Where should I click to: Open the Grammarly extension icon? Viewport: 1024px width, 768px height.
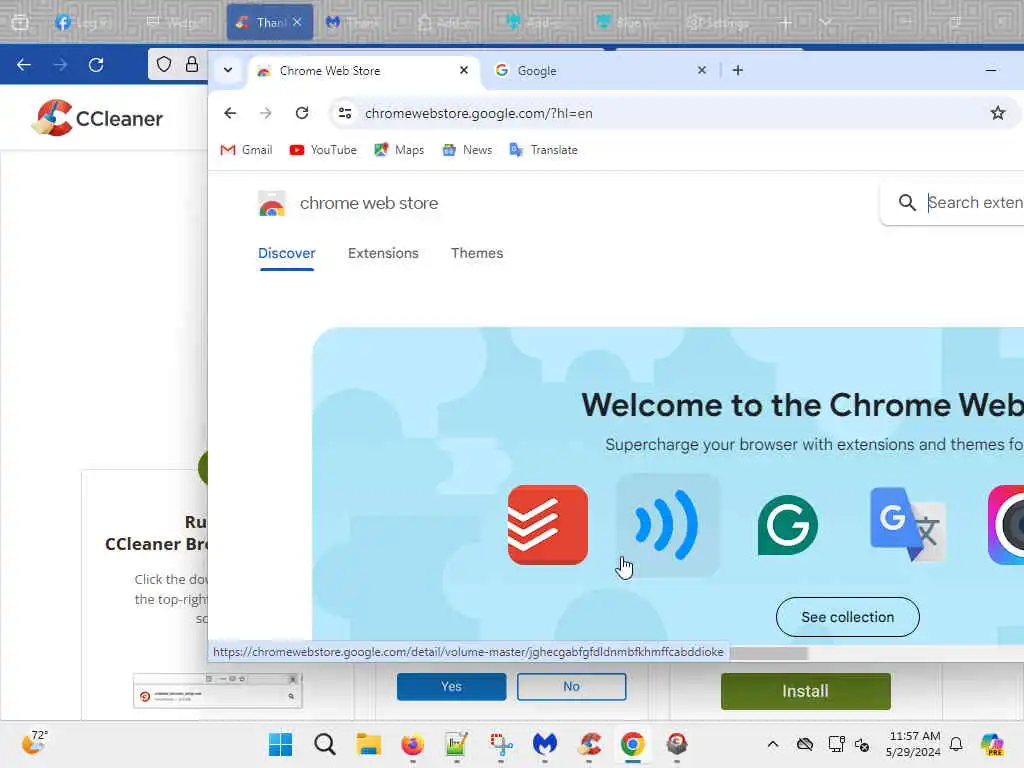point(787,525)
